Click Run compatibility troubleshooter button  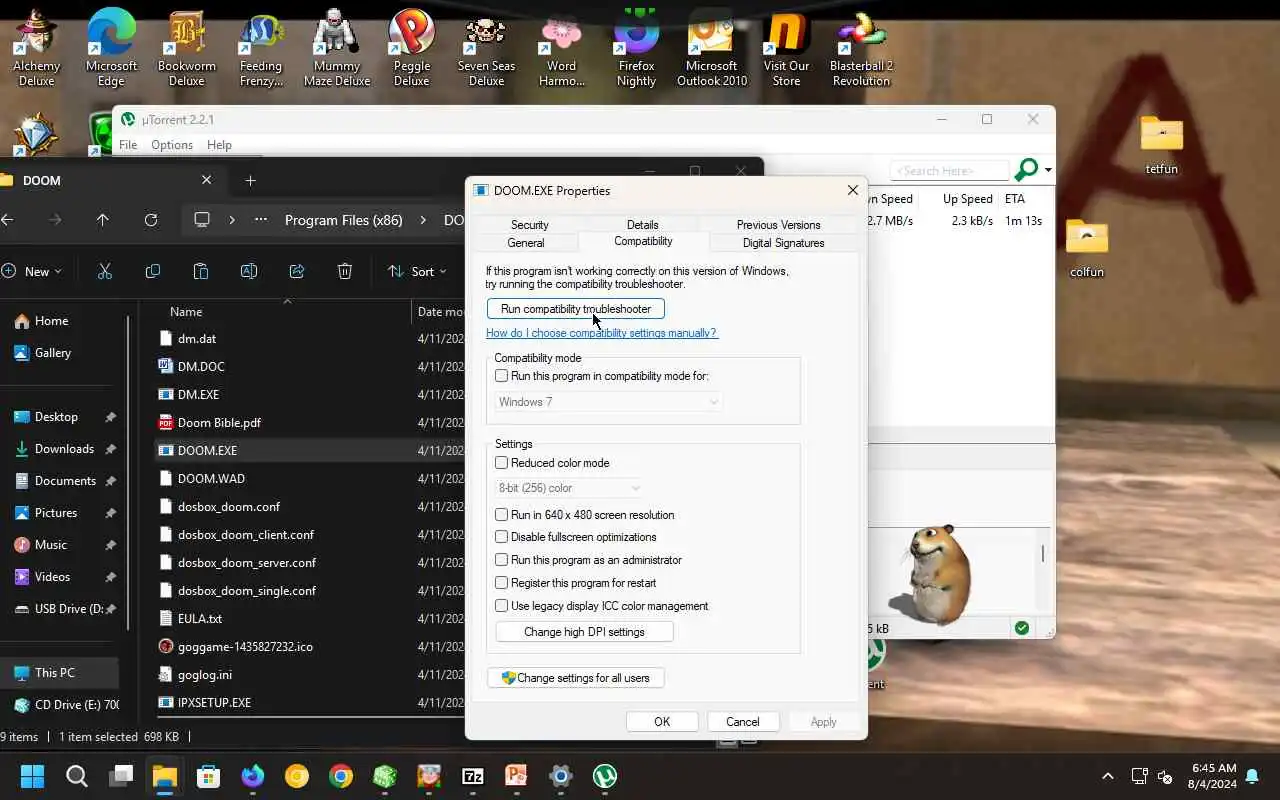576,309
